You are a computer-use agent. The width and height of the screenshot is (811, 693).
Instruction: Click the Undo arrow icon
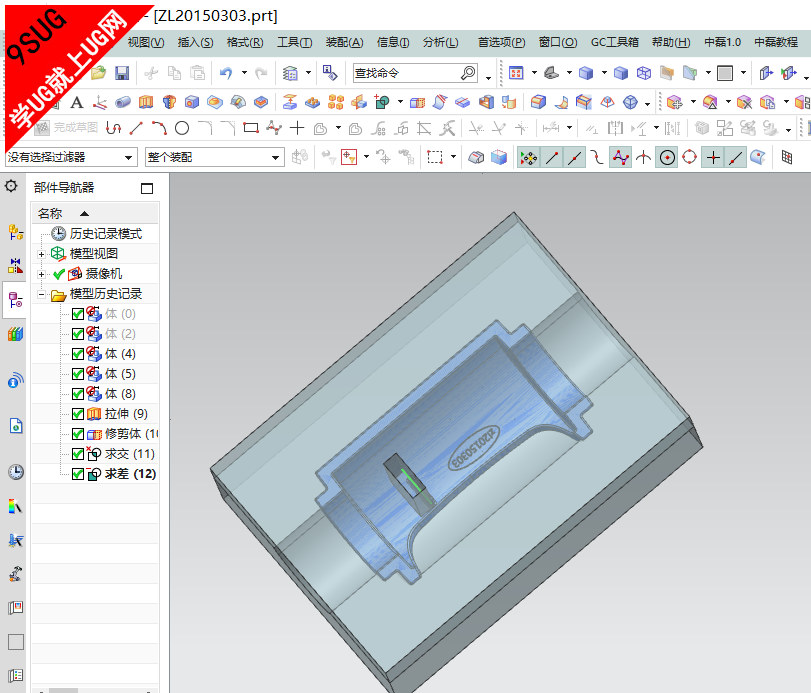pyautogui.click(x=226, y=73)
